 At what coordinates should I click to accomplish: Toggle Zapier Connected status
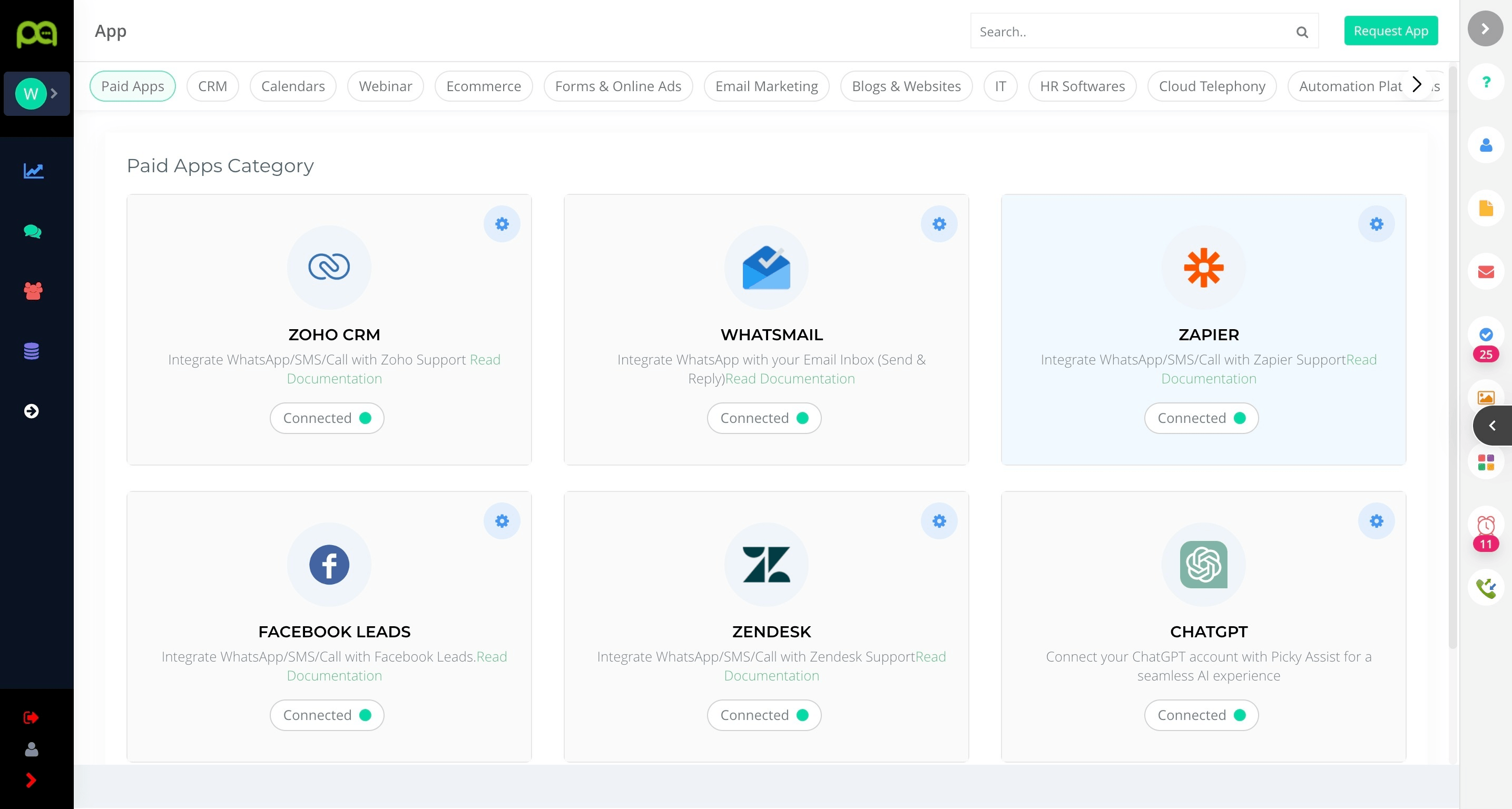pos(1202,418)
